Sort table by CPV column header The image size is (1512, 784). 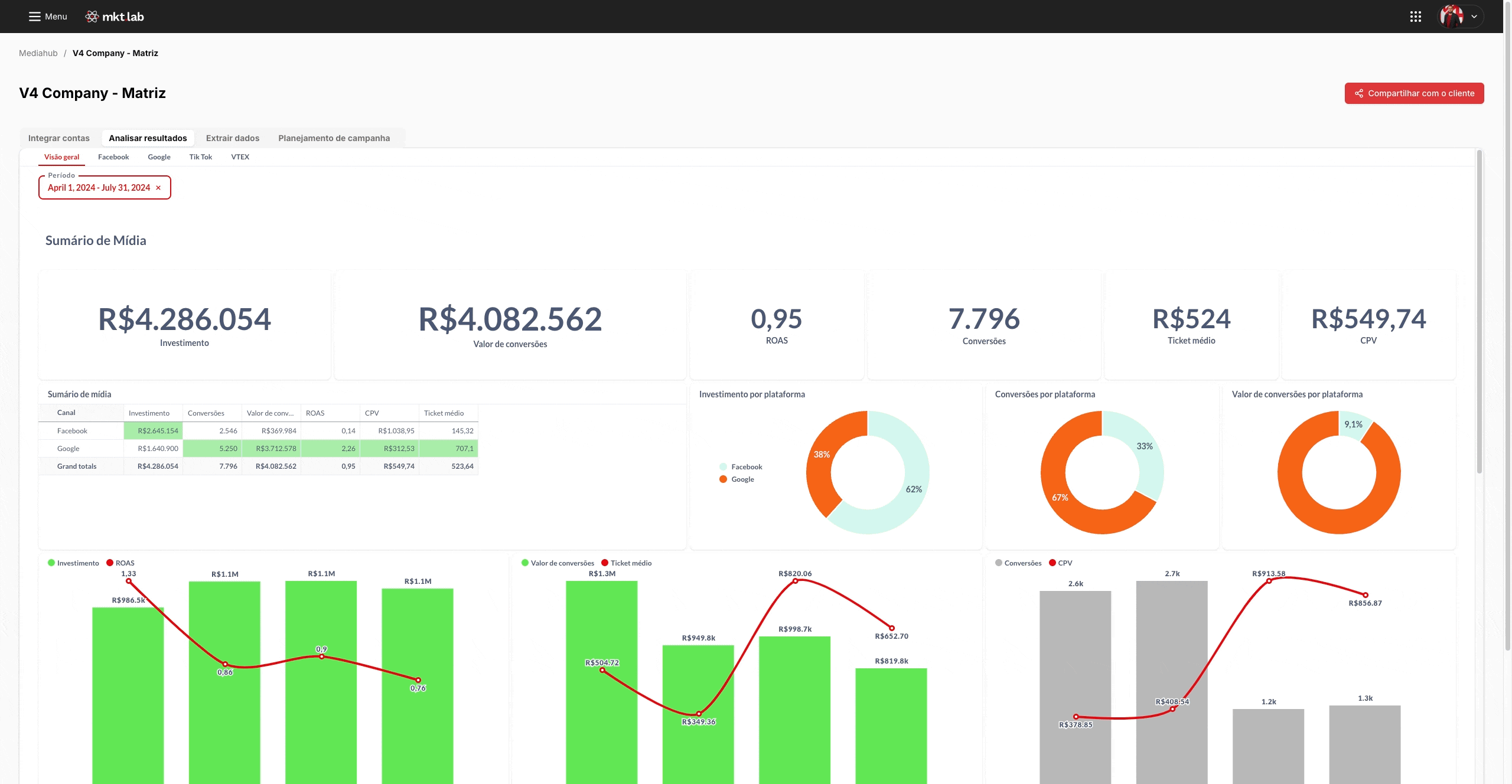(x=389, y=413)
